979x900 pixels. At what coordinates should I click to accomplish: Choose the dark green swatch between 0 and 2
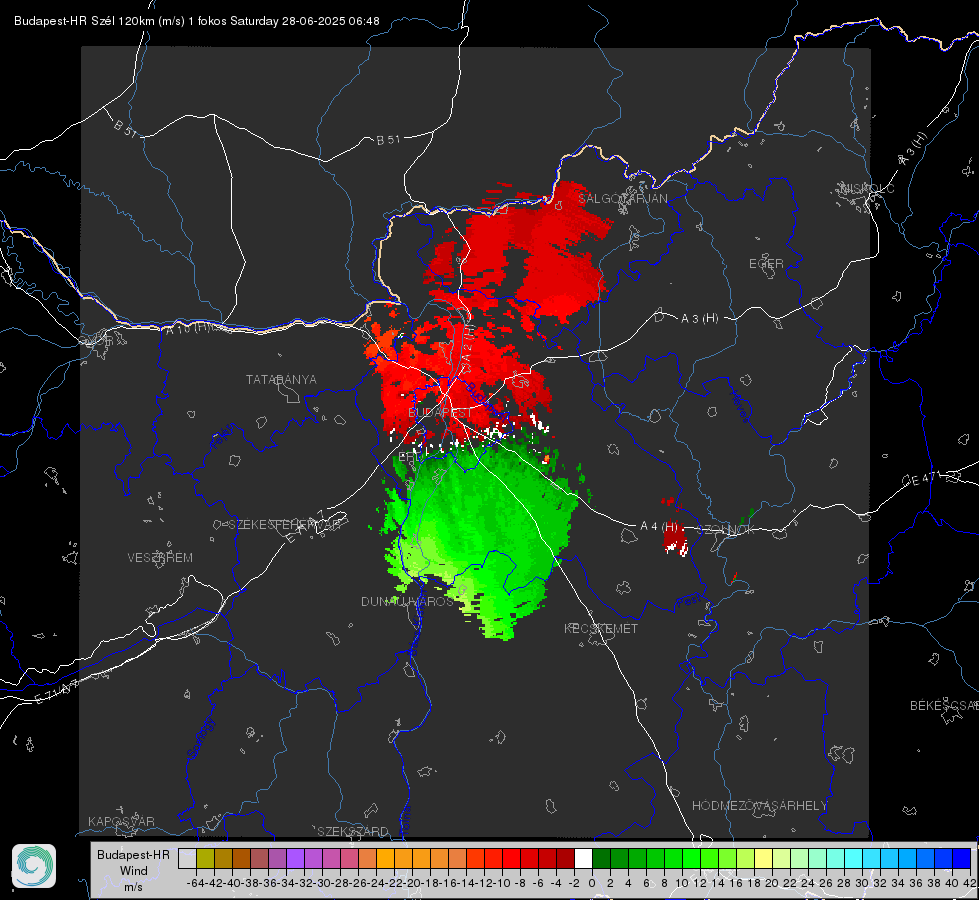[x=601, y=859]
